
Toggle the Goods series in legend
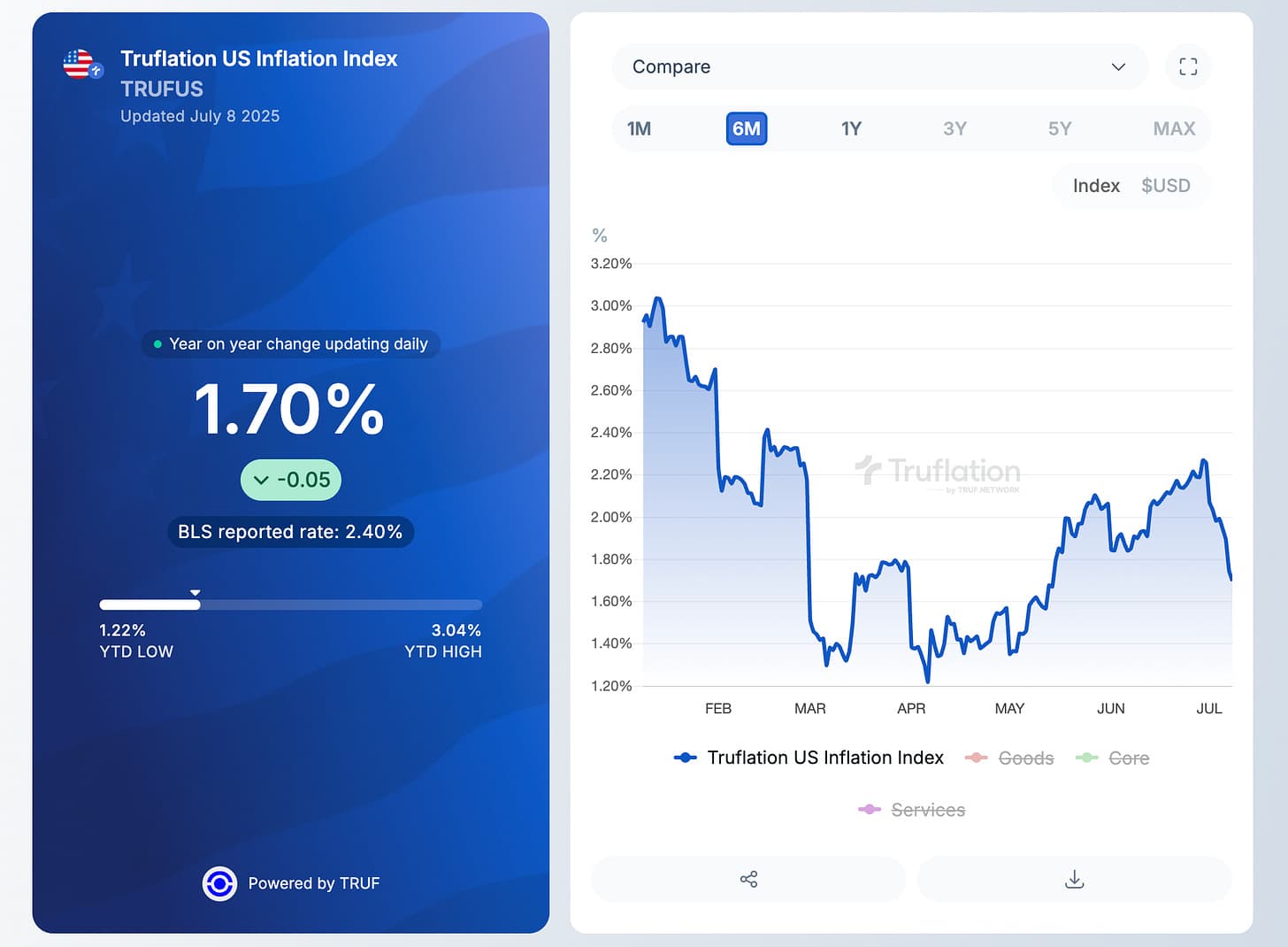tap(1009, 758)
